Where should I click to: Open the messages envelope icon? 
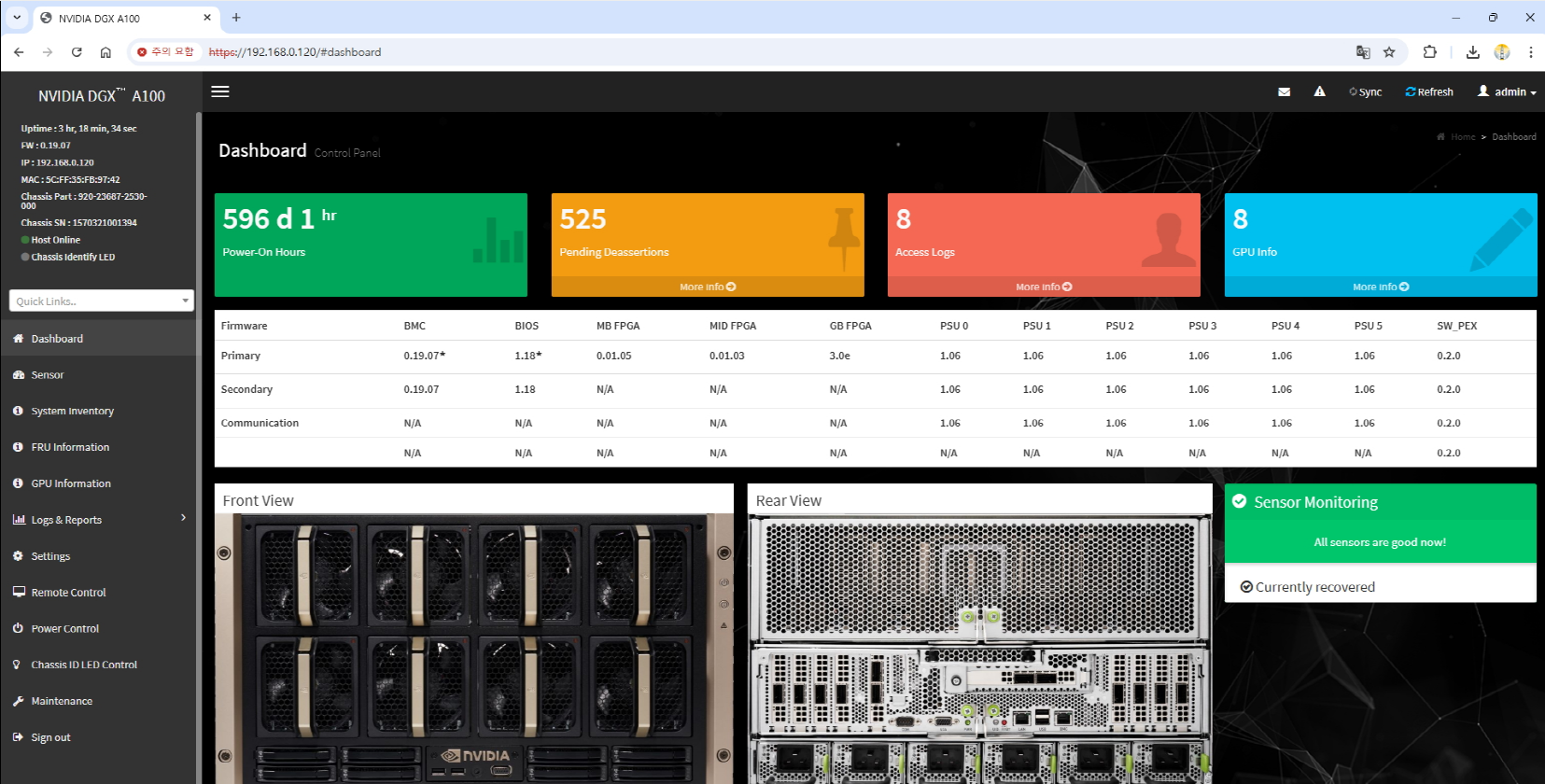(1285, 91)
